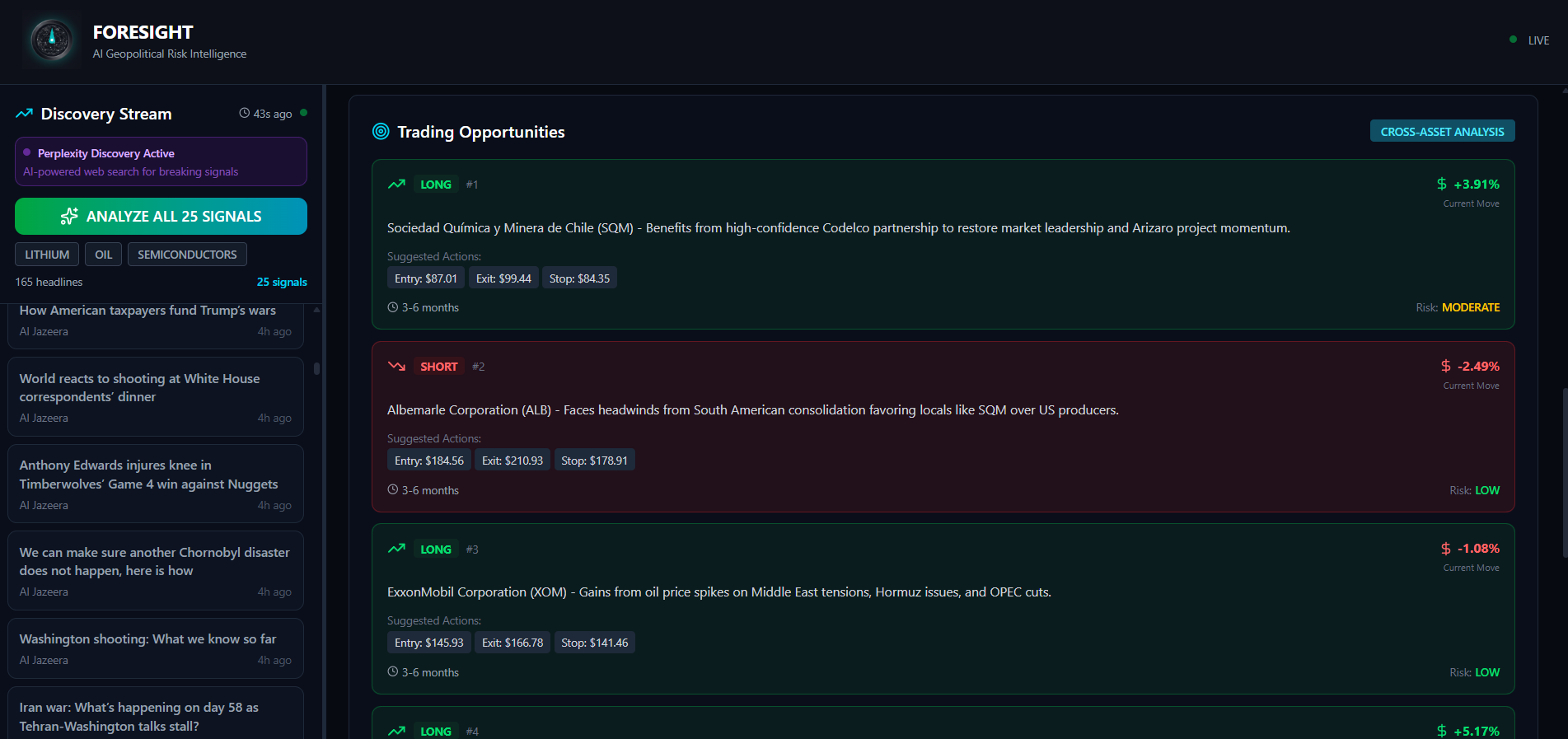Select the SEMICONDUCTORS filter chip

pyautogui.click(x=187, y=255)
